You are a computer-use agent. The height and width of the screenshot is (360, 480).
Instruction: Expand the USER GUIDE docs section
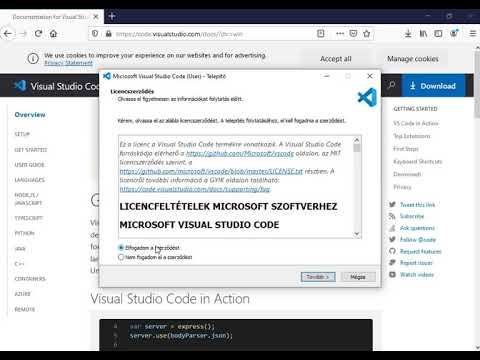(x=29, y=165)
